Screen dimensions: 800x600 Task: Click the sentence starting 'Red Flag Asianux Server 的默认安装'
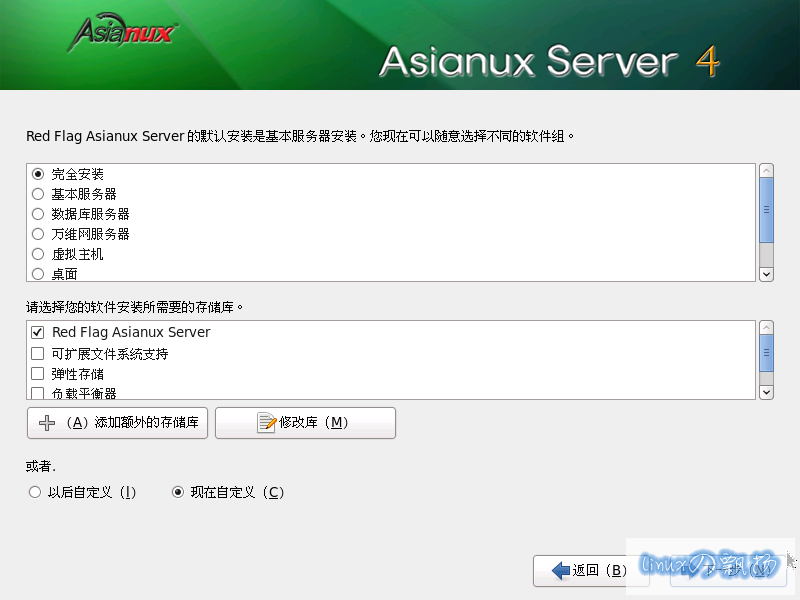point(300,136)
